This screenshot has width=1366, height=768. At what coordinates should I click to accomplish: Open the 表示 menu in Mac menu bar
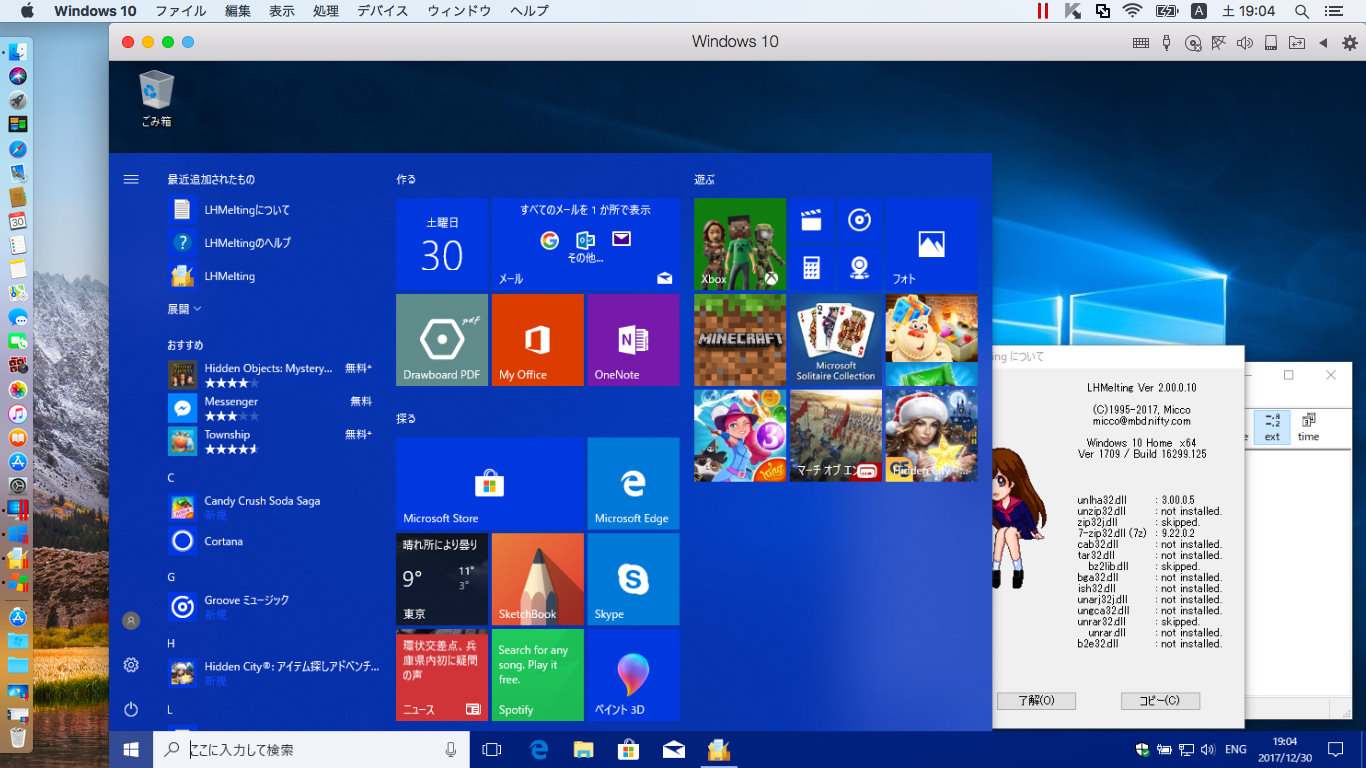point(282,11)
